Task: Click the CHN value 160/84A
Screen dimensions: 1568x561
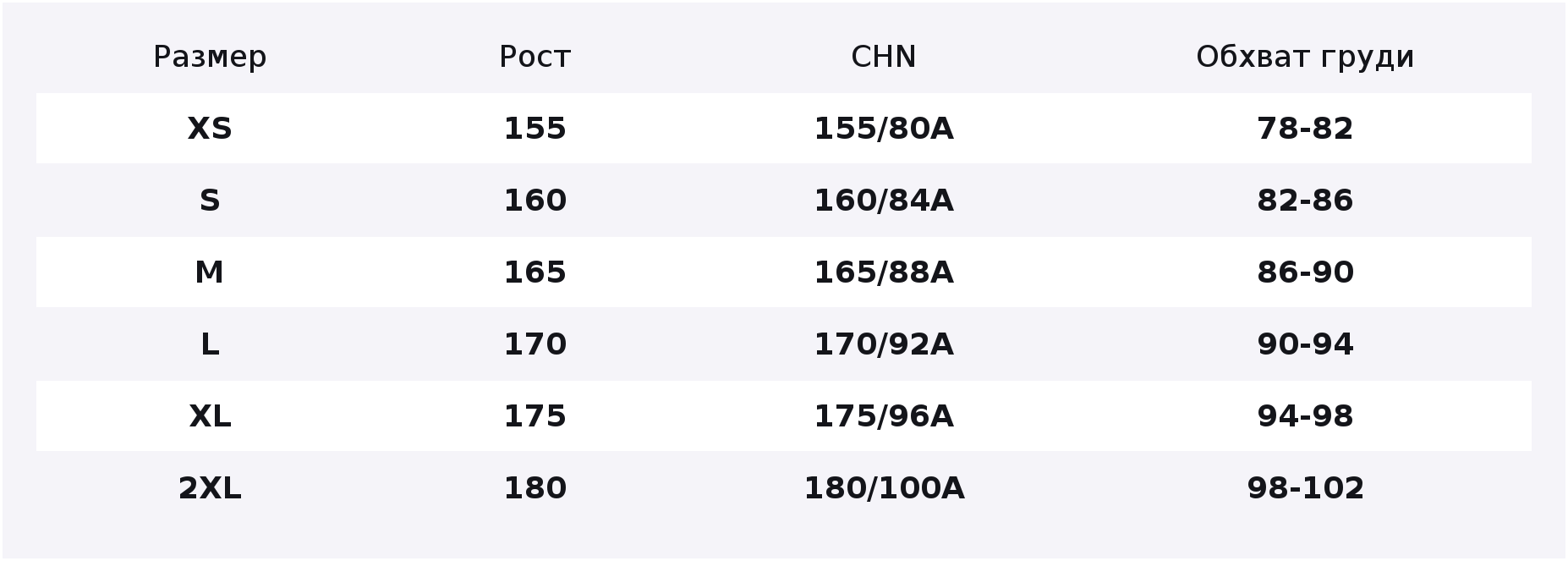Action: click(883, 201)
